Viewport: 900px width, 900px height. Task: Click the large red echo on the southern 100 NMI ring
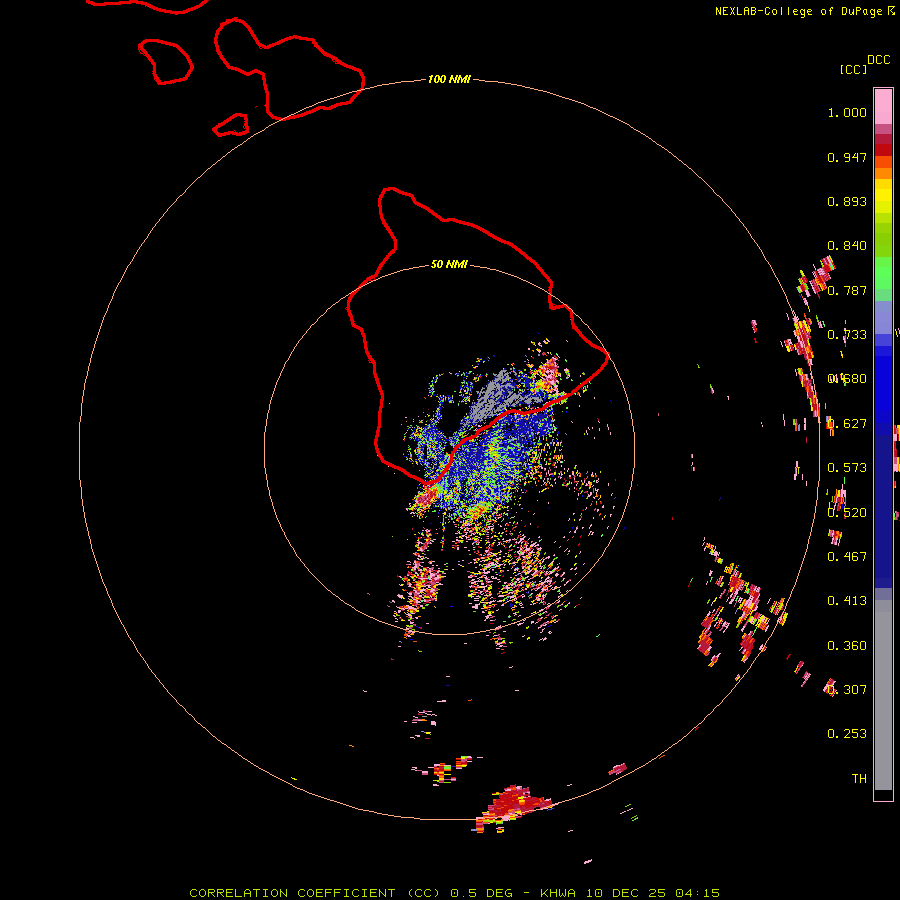514,802
